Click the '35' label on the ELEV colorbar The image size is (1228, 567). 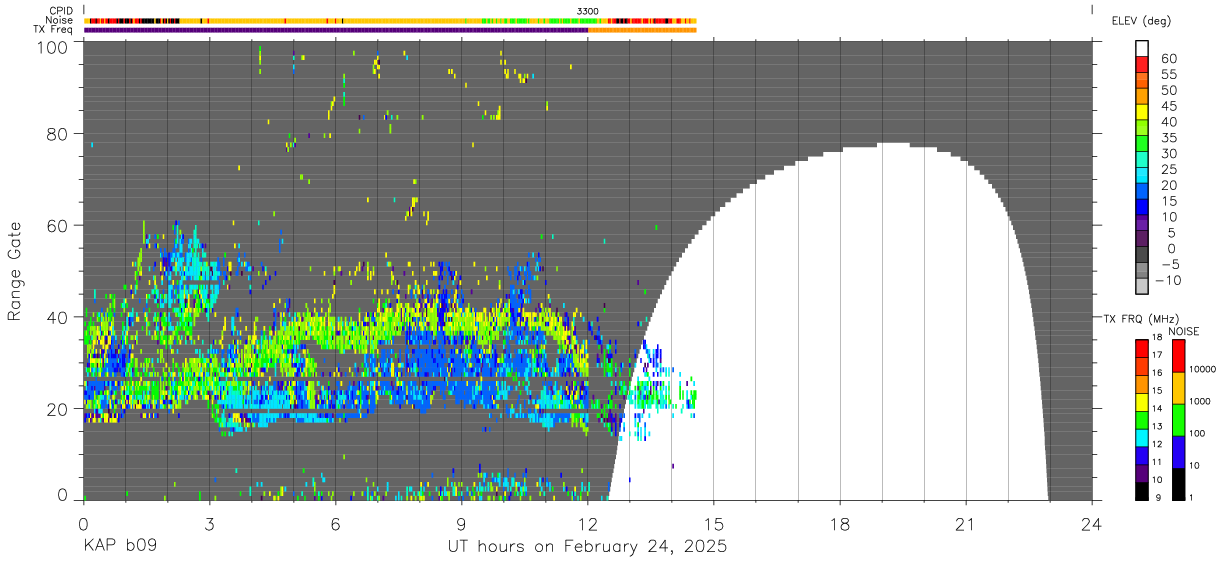1169,137
